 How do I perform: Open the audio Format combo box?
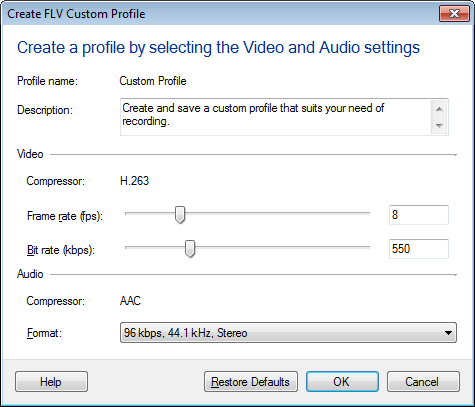pos(288,333)
